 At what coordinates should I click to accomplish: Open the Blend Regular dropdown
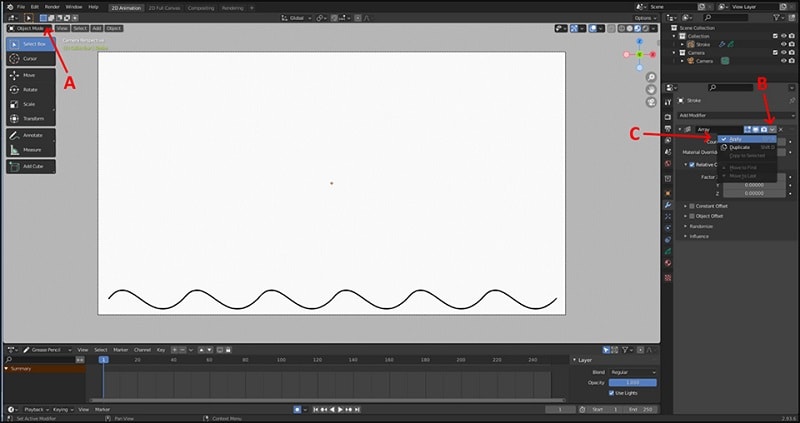point(633,372)
